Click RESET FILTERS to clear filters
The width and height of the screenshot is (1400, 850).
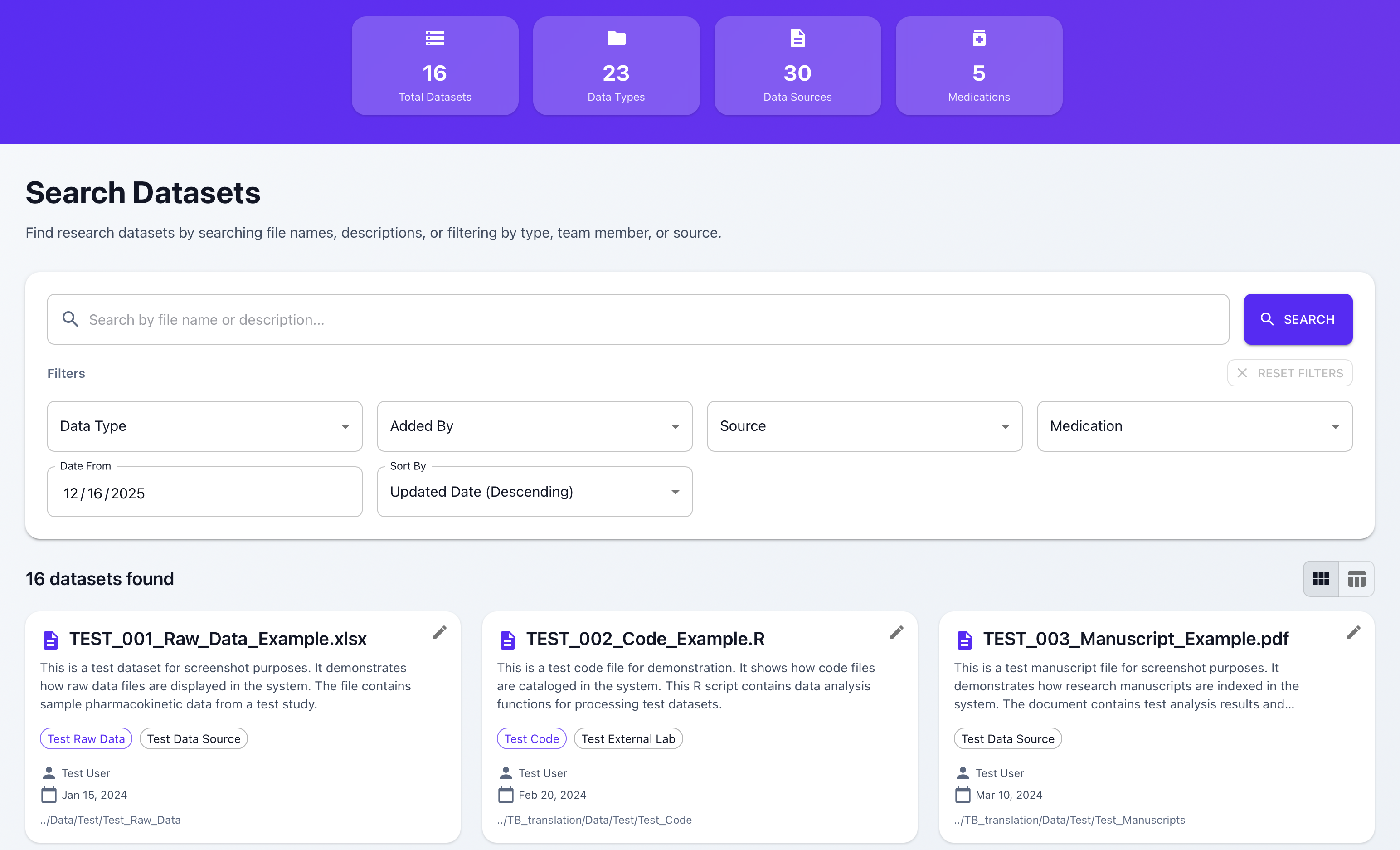click(x=1290, y=373)
